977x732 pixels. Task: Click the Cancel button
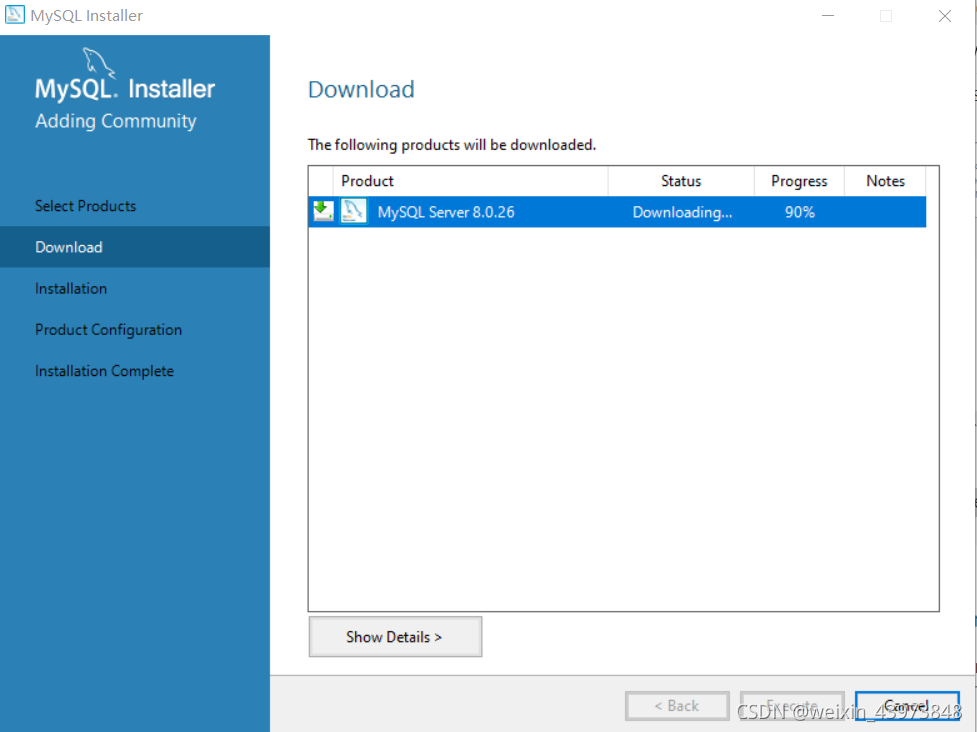tap(907, 706)
